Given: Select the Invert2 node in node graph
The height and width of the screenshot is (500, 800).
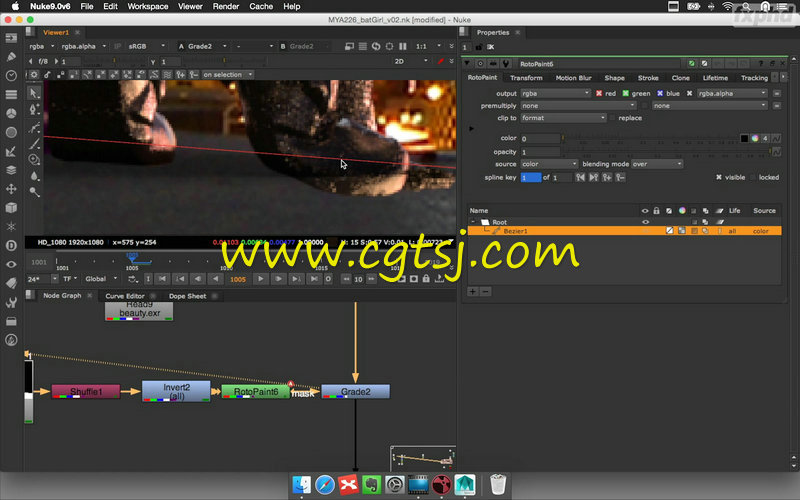Looking at the screenshot, I should point(176,391).
